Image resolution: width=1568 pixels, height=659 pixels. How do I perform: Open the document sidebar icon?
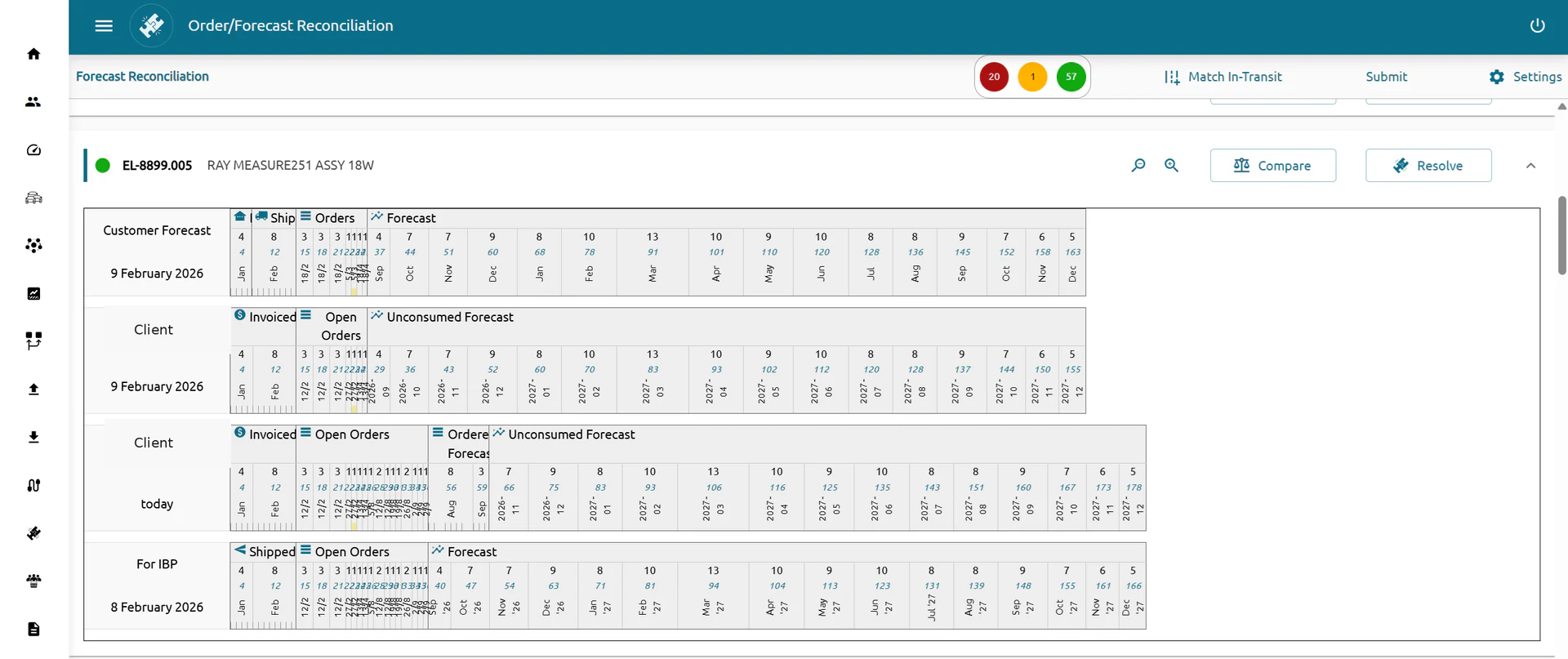33,629
